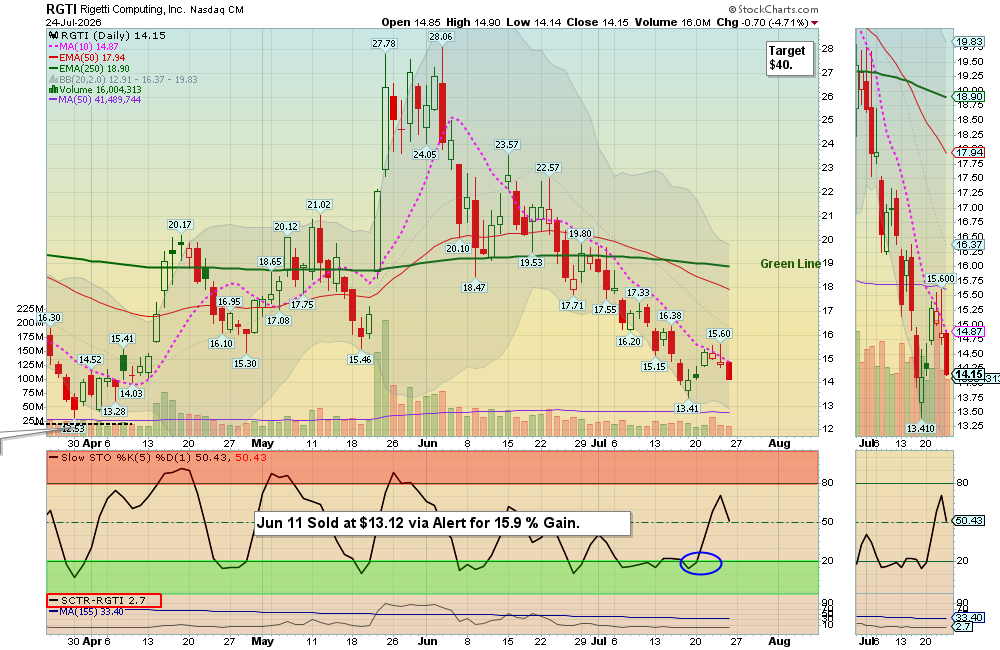The width and height of the screenshot is (1000, 650).
Task: Click the 'Nasdaq CM' exchange label
Action: point(217,10)
